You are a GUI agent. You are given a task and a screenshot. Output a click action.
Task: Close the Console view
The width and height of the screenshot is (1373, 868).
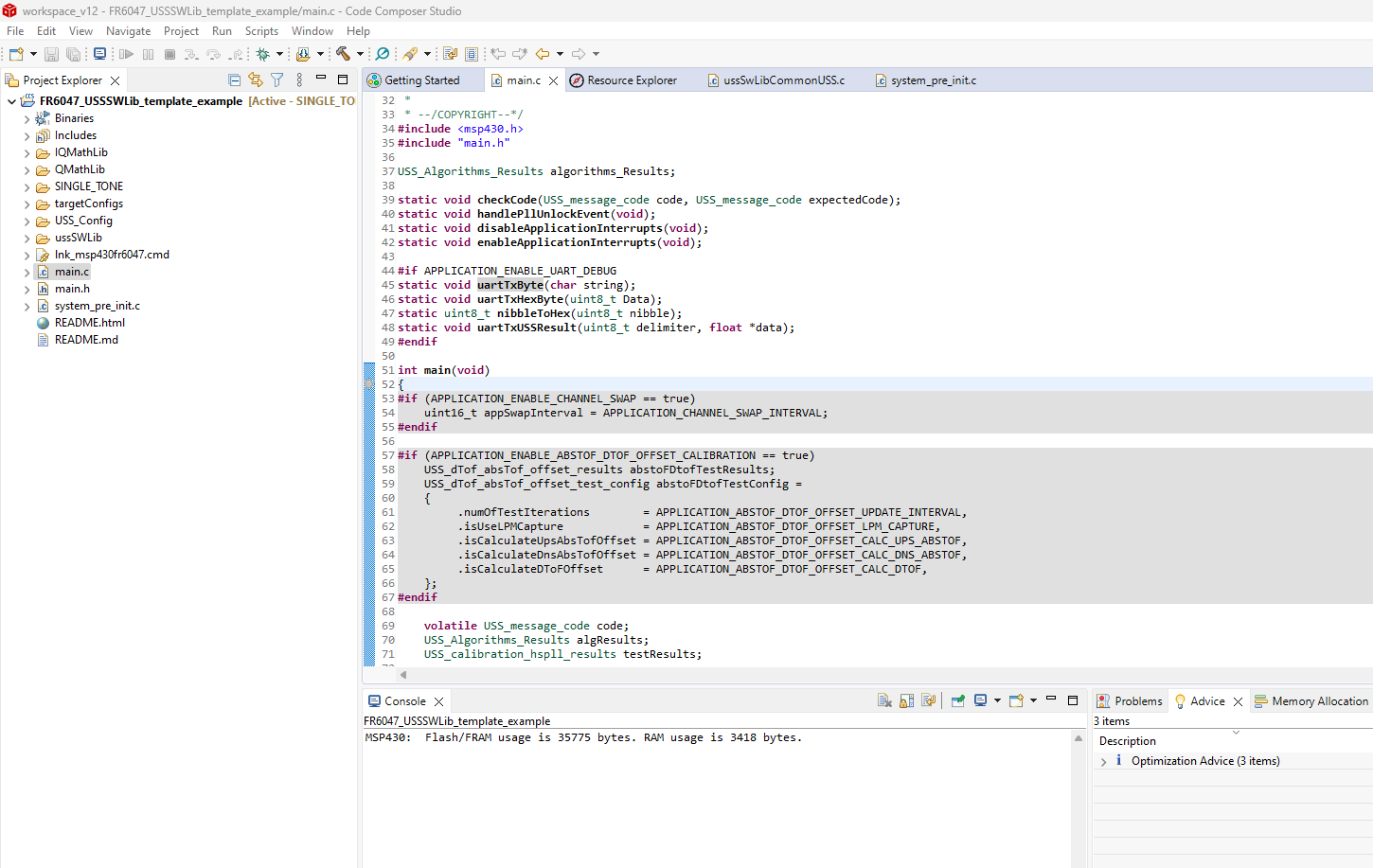tap(438, 702)
